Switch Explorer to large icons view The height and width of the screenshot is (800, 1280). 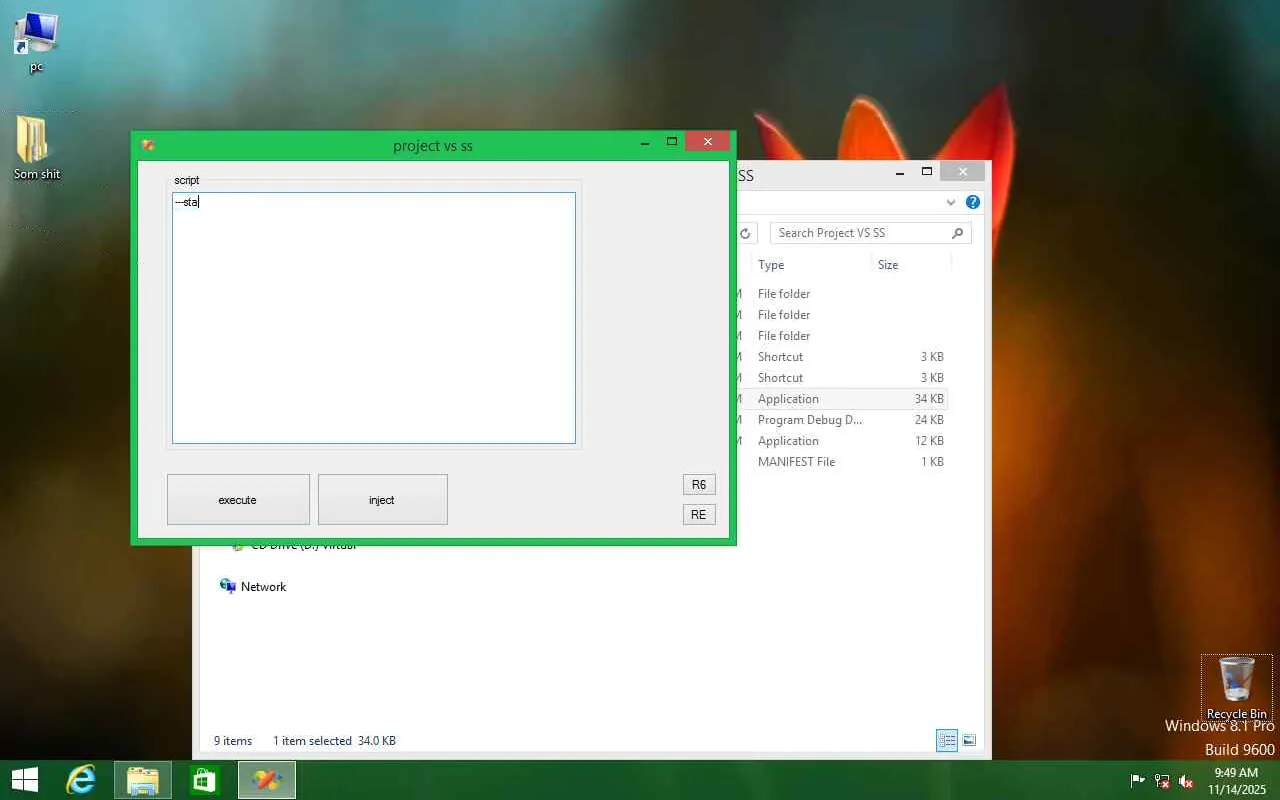click(x=969, y=741)
